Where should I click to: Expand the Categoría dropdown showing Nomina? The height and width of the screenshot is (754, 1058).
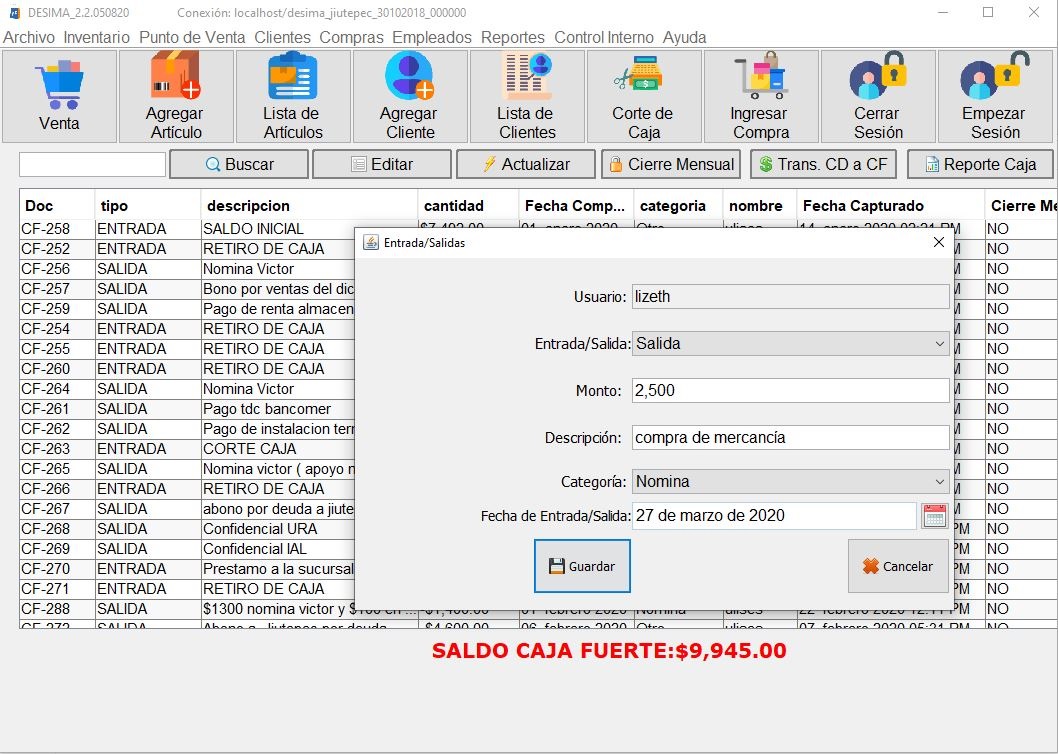click(x=790, y=481)
